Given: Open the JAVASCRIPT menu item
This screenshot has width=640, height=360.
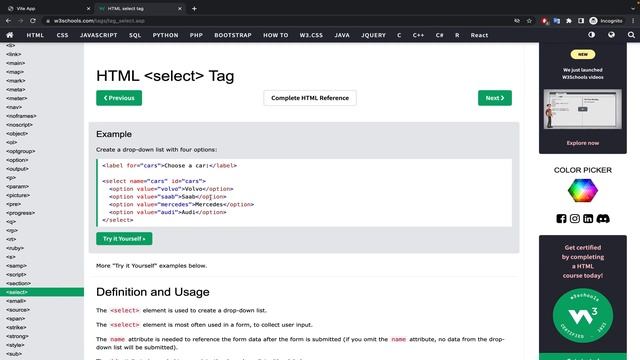Looking at the screenshot, I should pyautogui.click(x=98, y=35).
